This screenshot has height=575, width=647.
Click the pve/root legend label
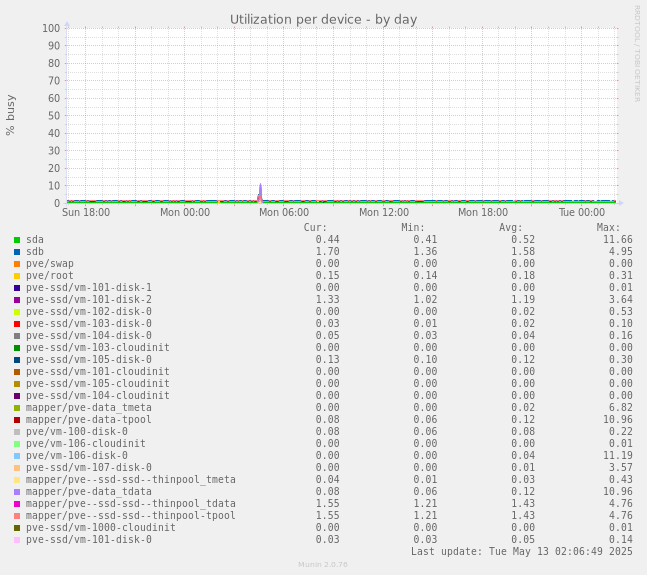tap(50, 276)
